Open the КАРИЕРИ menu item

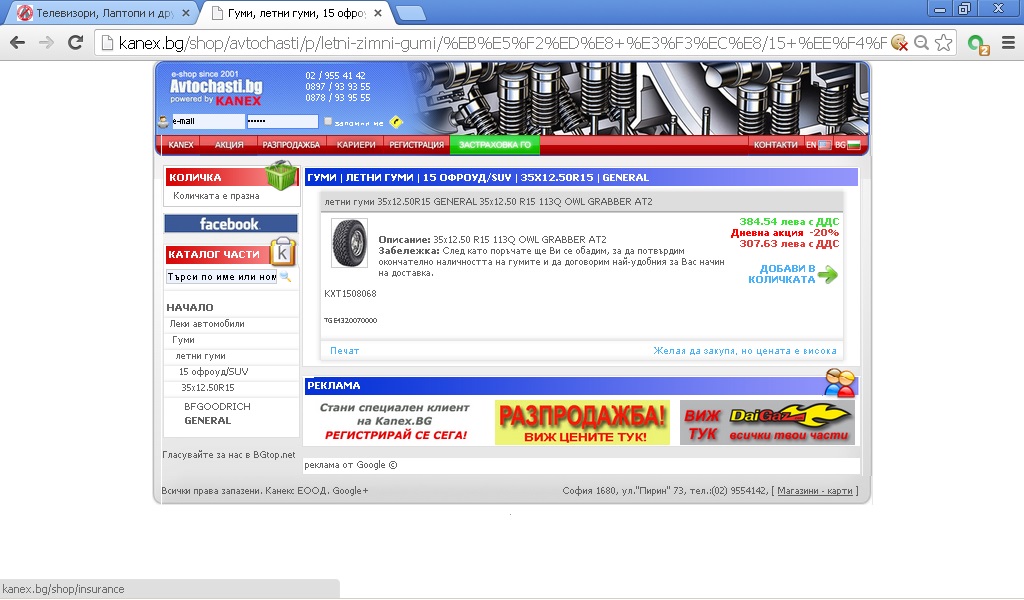(x=356, y=145)
